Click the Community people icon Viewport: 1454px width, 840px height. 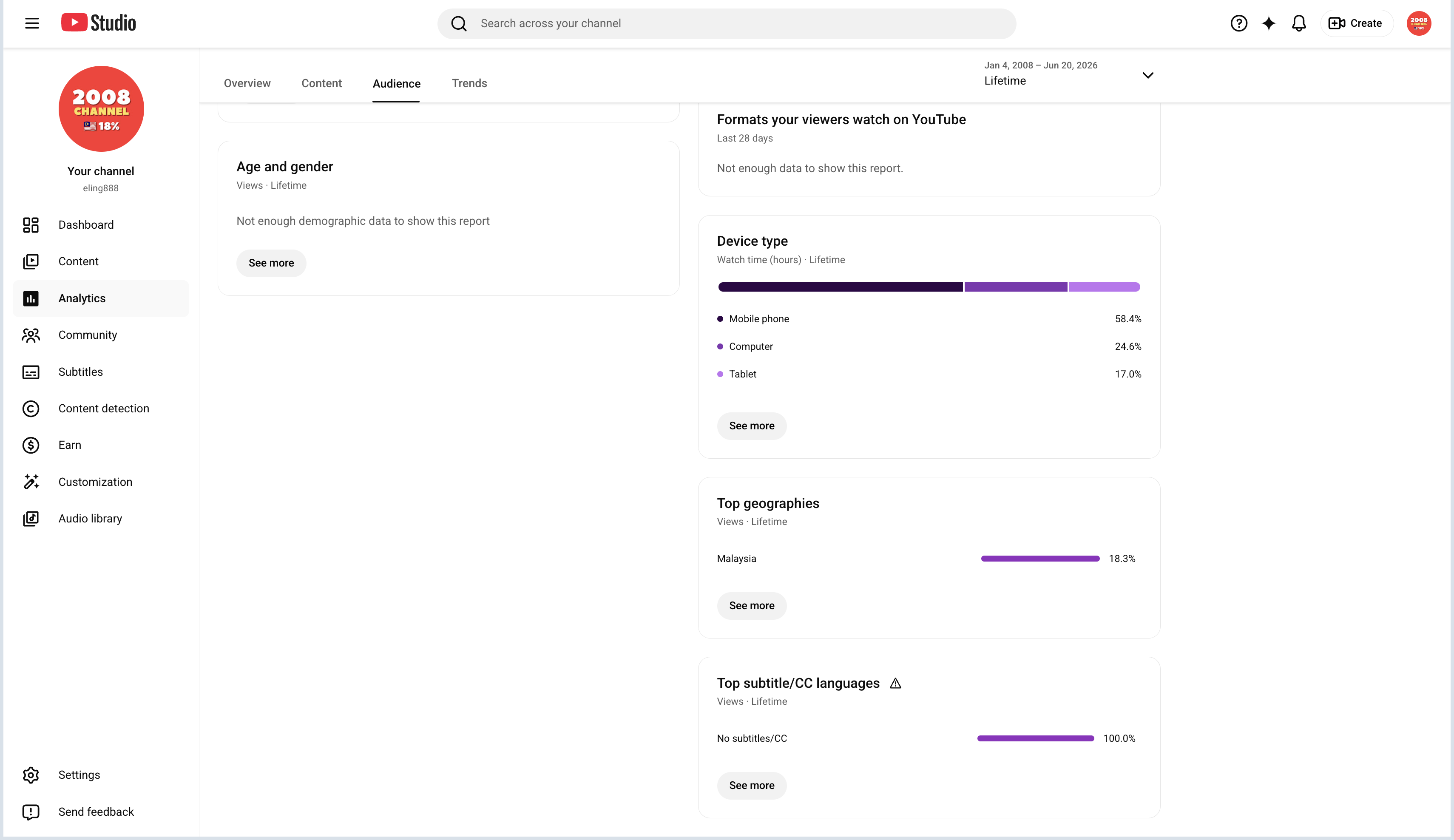tap(31, 335)
